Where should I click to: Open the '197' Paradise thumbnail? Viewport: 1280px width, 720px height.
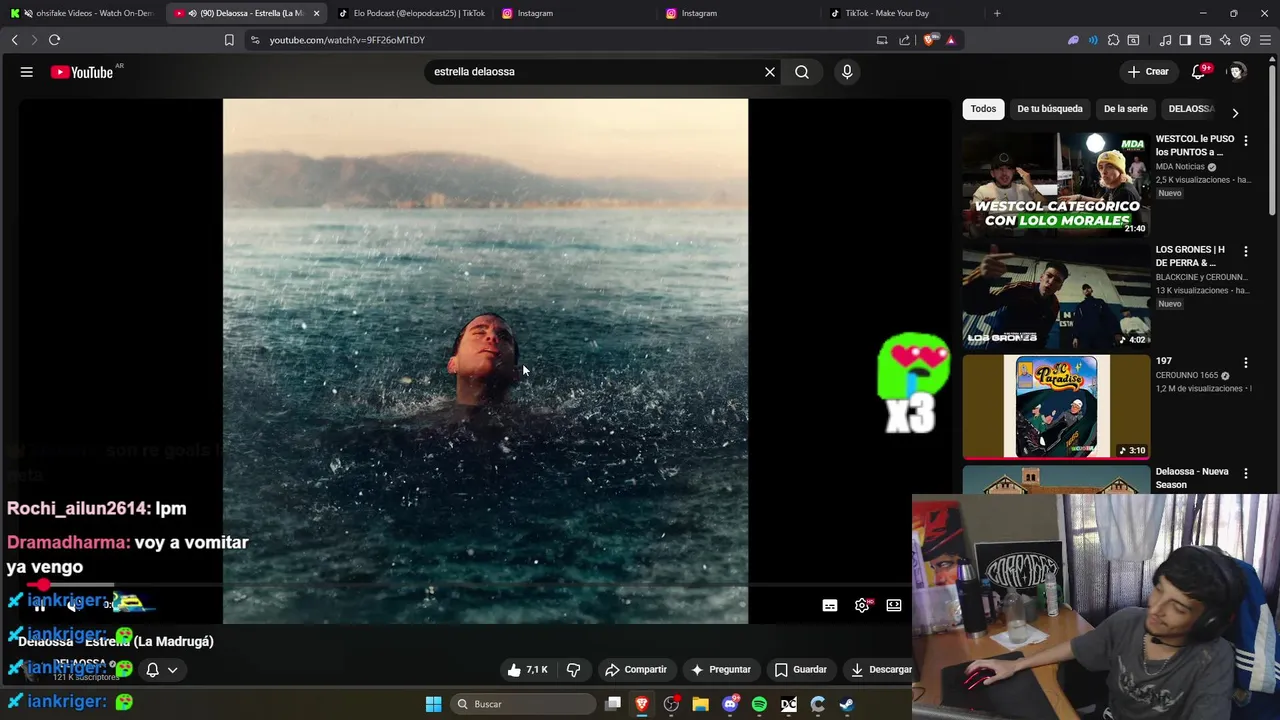point(1056,407)
